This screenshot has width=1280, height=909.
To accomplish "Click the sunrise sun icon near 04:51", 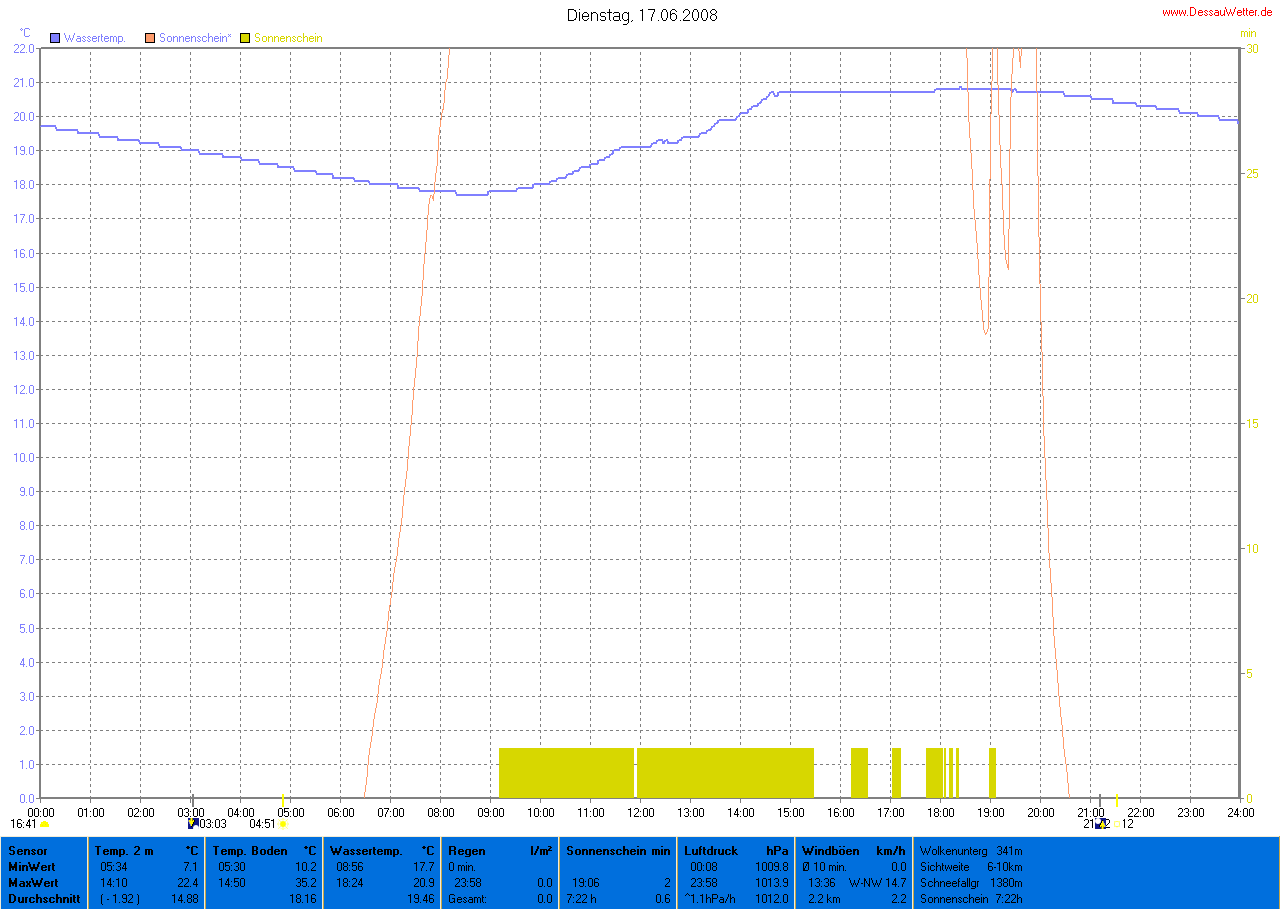I will [283, 824].
